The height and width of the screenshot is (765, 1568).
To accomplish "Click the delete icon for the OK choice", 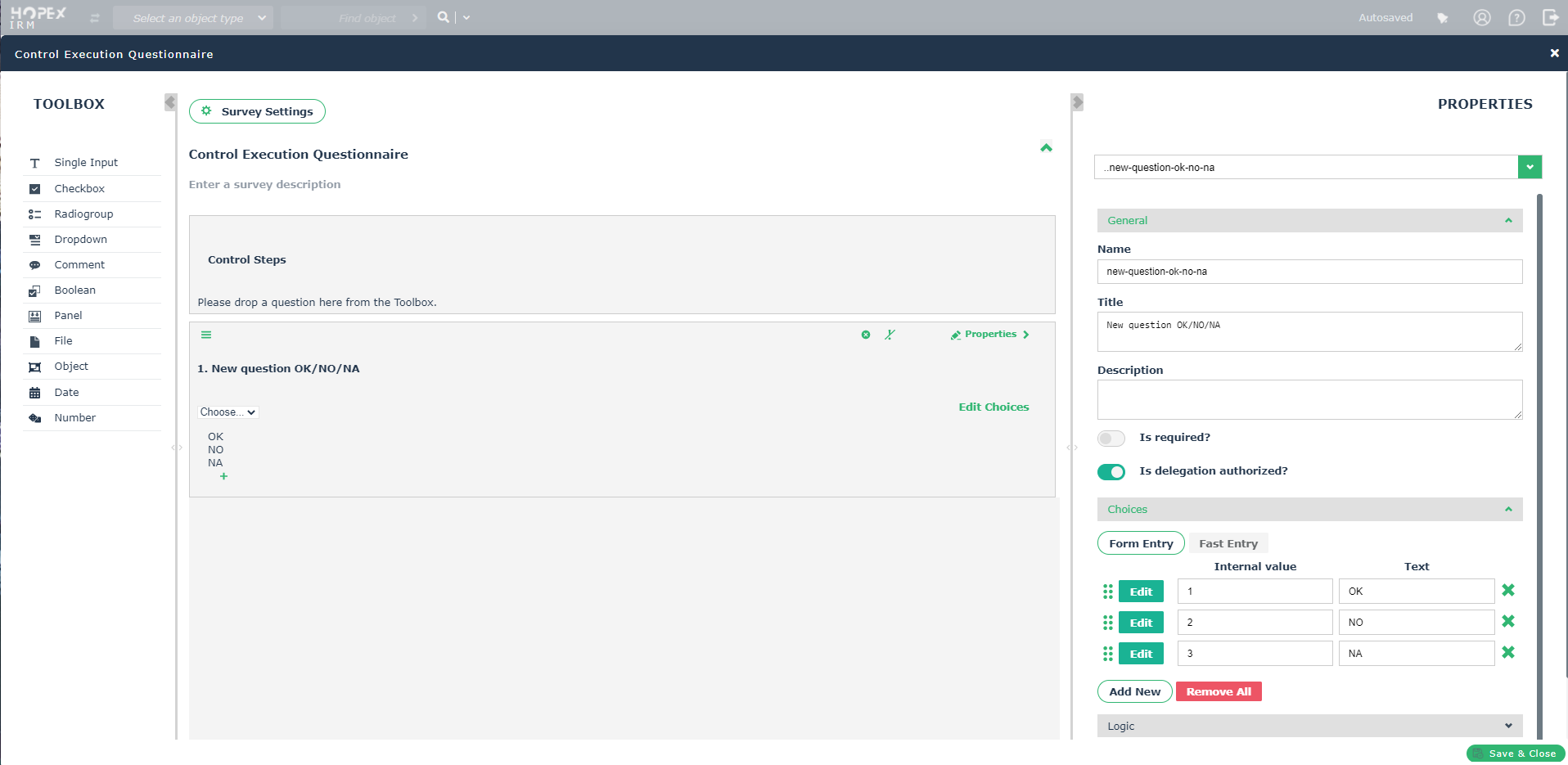I will pos(1508,591).
